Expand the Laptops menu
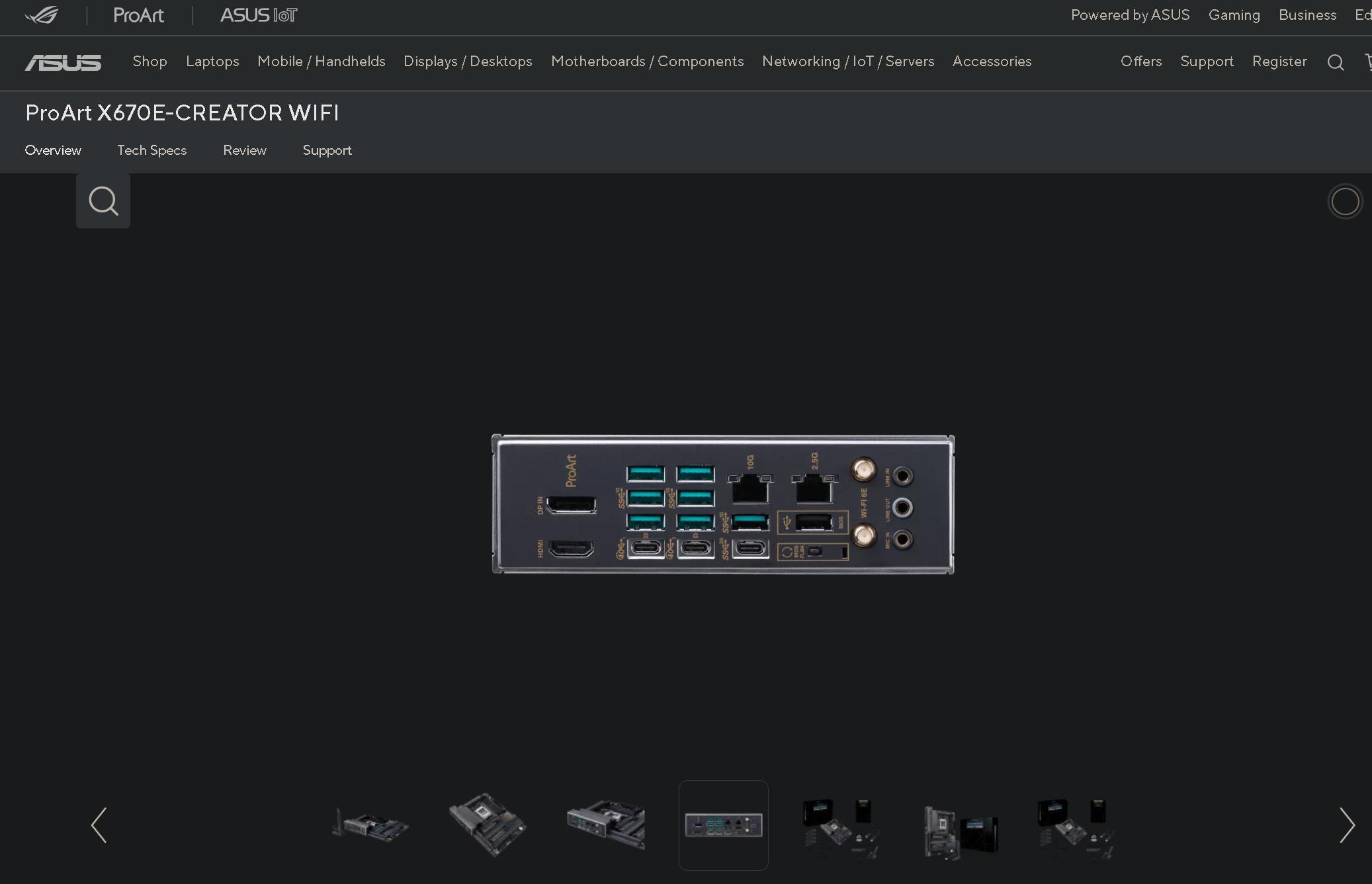The image size is (1372, 884). pos(212,62)
